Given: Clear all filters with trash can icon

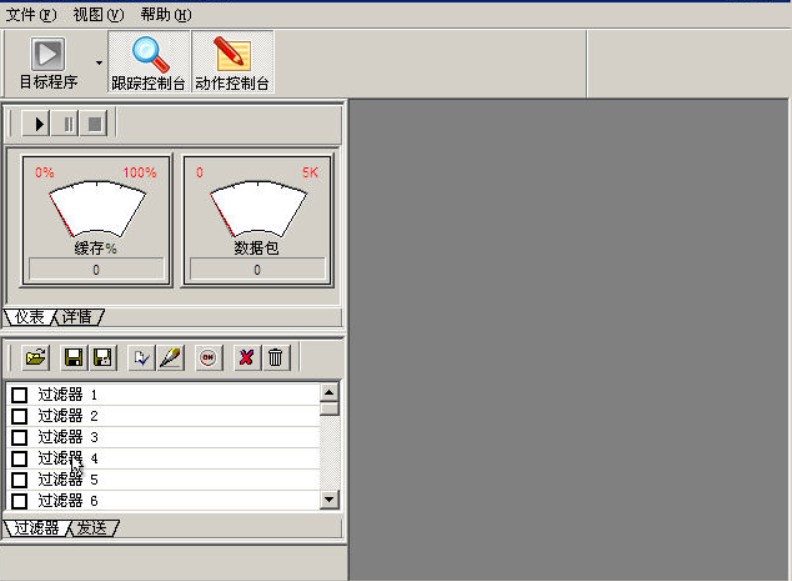Looking at the screenshot, I should tap(276, 358).
